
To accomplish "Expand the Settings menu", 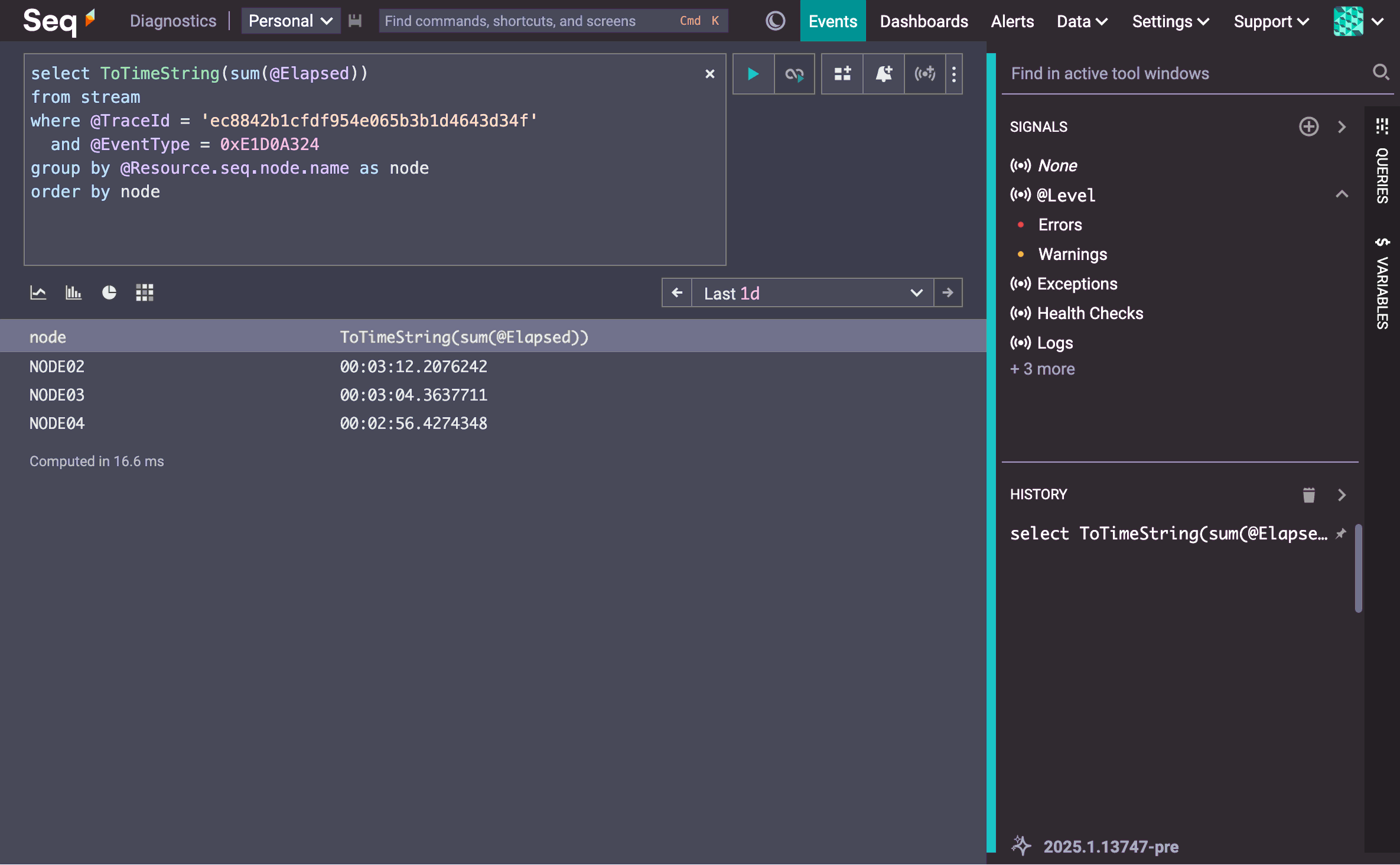I will [x=1171, y=21].
